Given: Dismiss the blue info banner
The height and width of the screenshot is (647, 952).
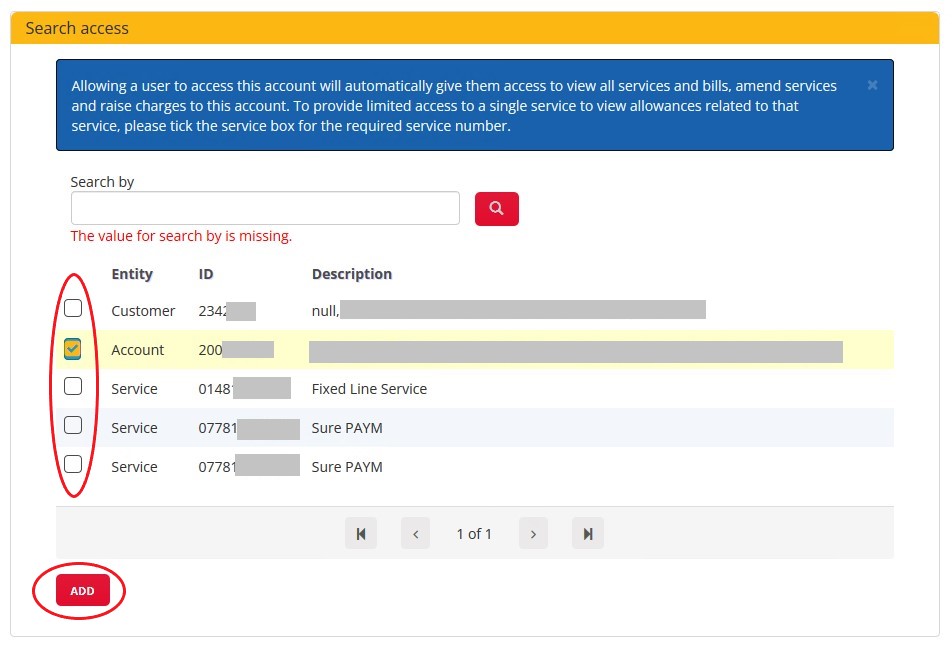Looking at the screenshot, I should [x=872, y=86].
